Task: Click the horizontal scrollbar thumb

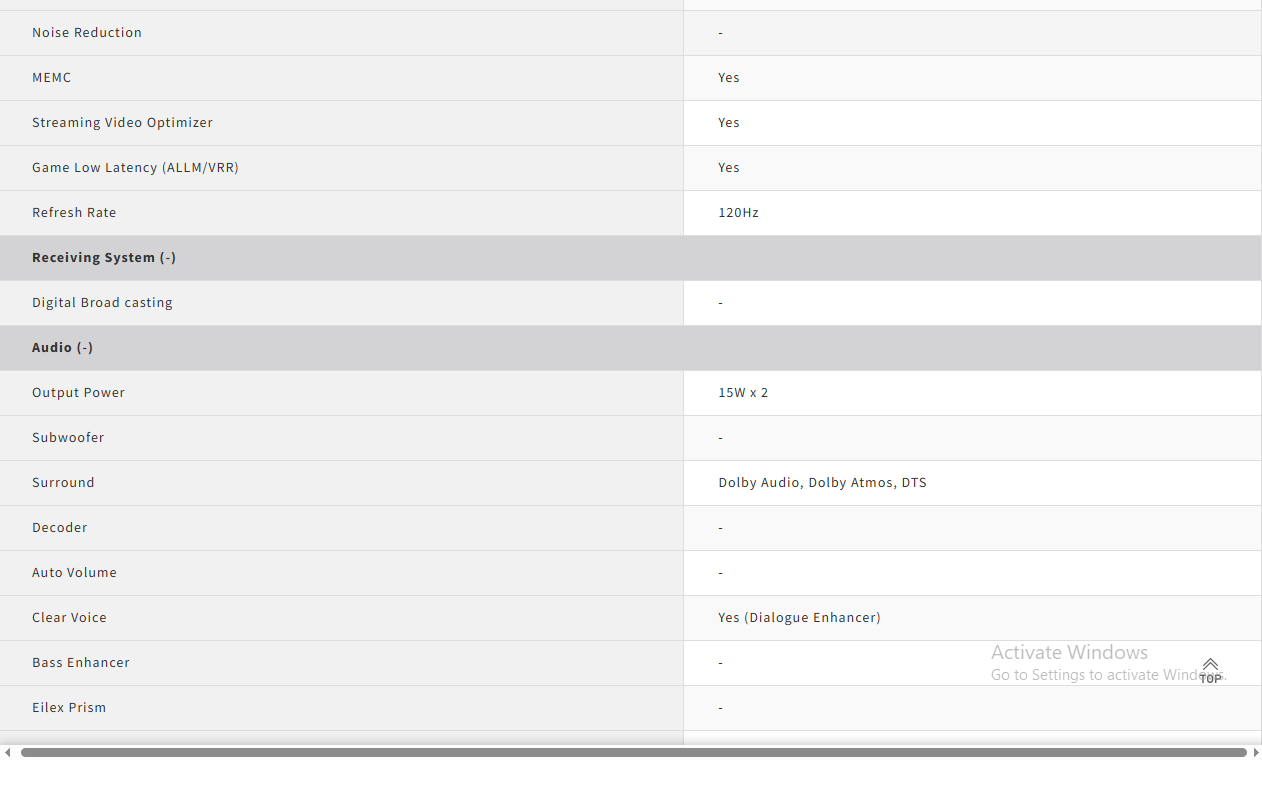Action: tap(633, 752)
